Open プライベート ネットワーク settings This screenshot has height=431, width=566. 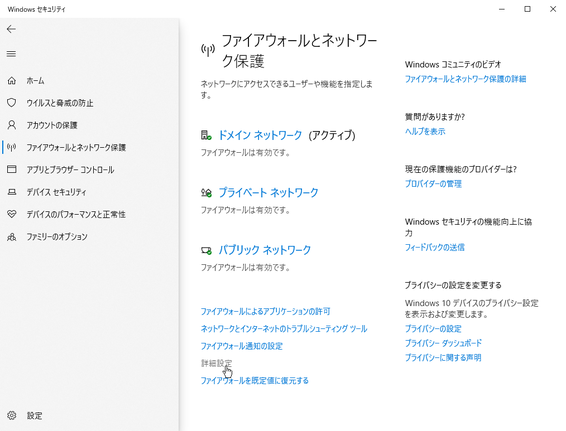268,192
